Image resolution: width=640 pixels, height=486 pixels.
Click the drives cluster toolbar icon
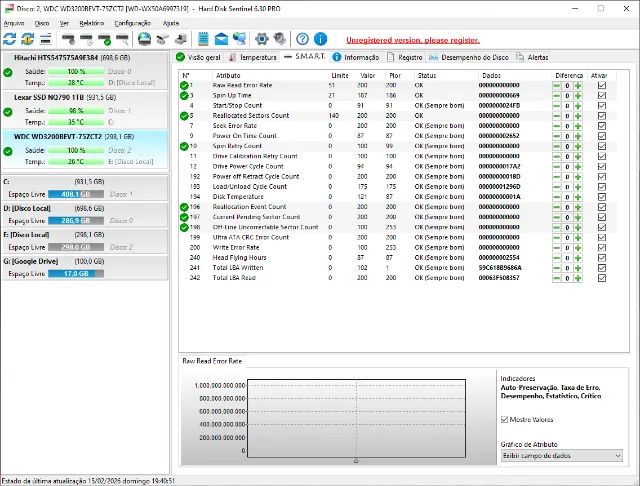tap(162, 39)
